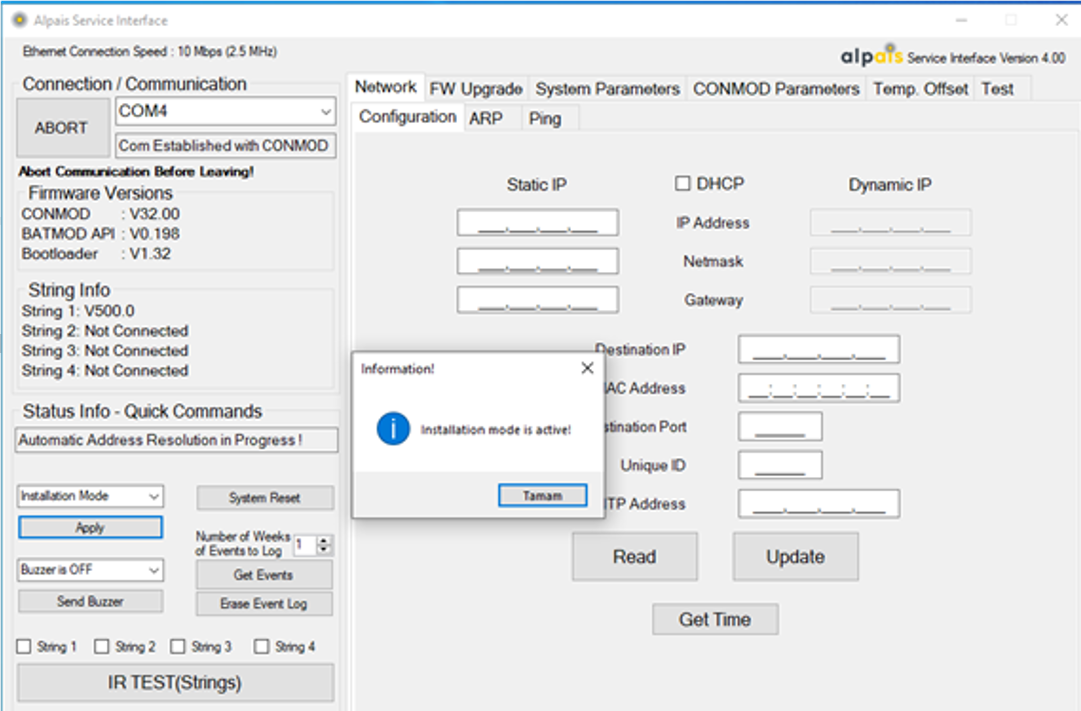Click the Com Established with CONMOD status box
Image resolution: width=1081 pixels, height=711 pixels.
point(225,146)
